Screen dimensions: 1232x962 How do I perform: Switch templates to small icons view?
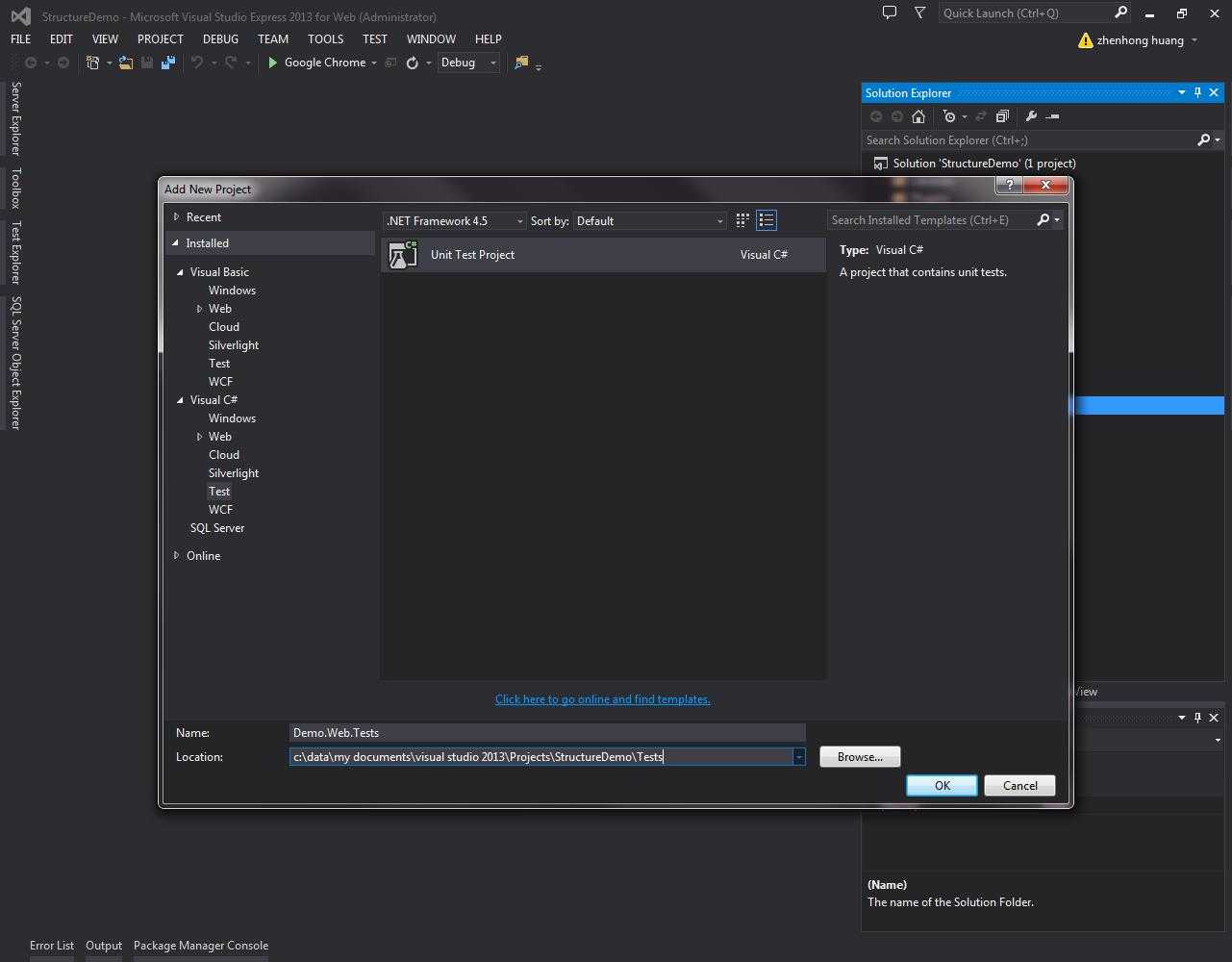point(742,220)
